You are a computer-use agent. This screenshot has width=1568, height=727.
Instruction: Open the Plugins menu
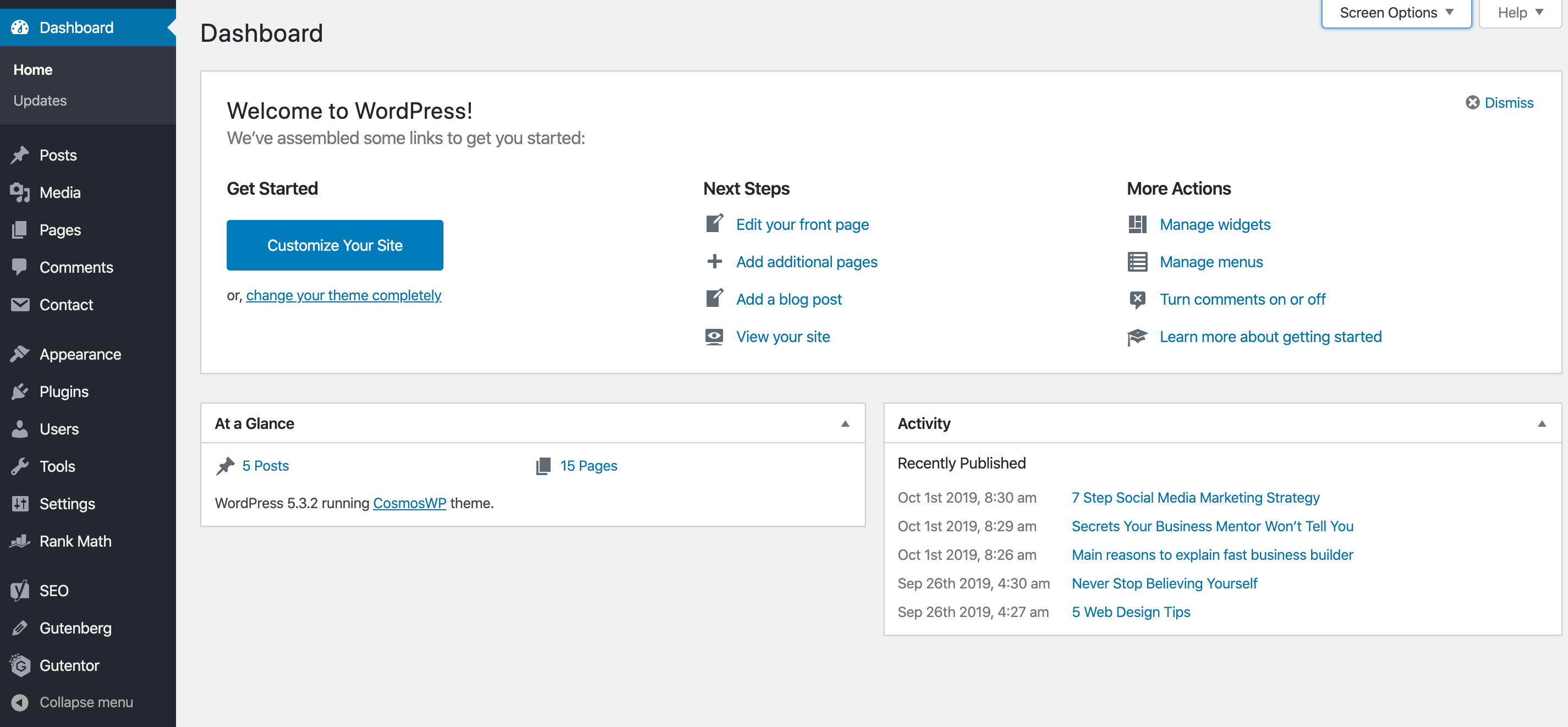[x=87, y=392]
